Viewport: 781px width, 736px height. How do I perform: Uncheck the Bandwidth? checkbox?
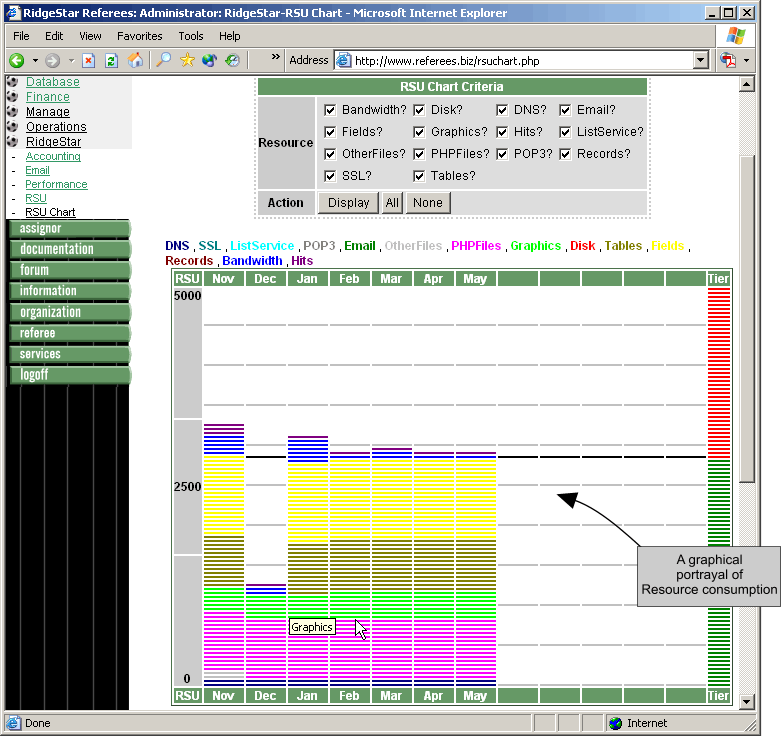tap(330, 110)
